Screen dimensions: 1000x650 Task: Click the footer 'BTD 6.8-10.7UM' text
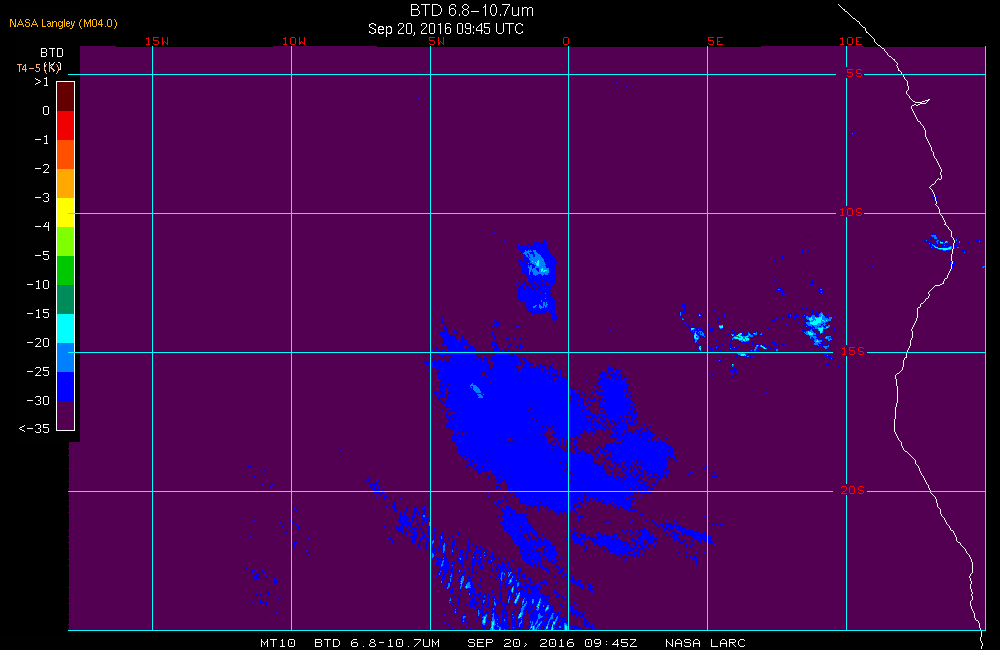point(377,643)
